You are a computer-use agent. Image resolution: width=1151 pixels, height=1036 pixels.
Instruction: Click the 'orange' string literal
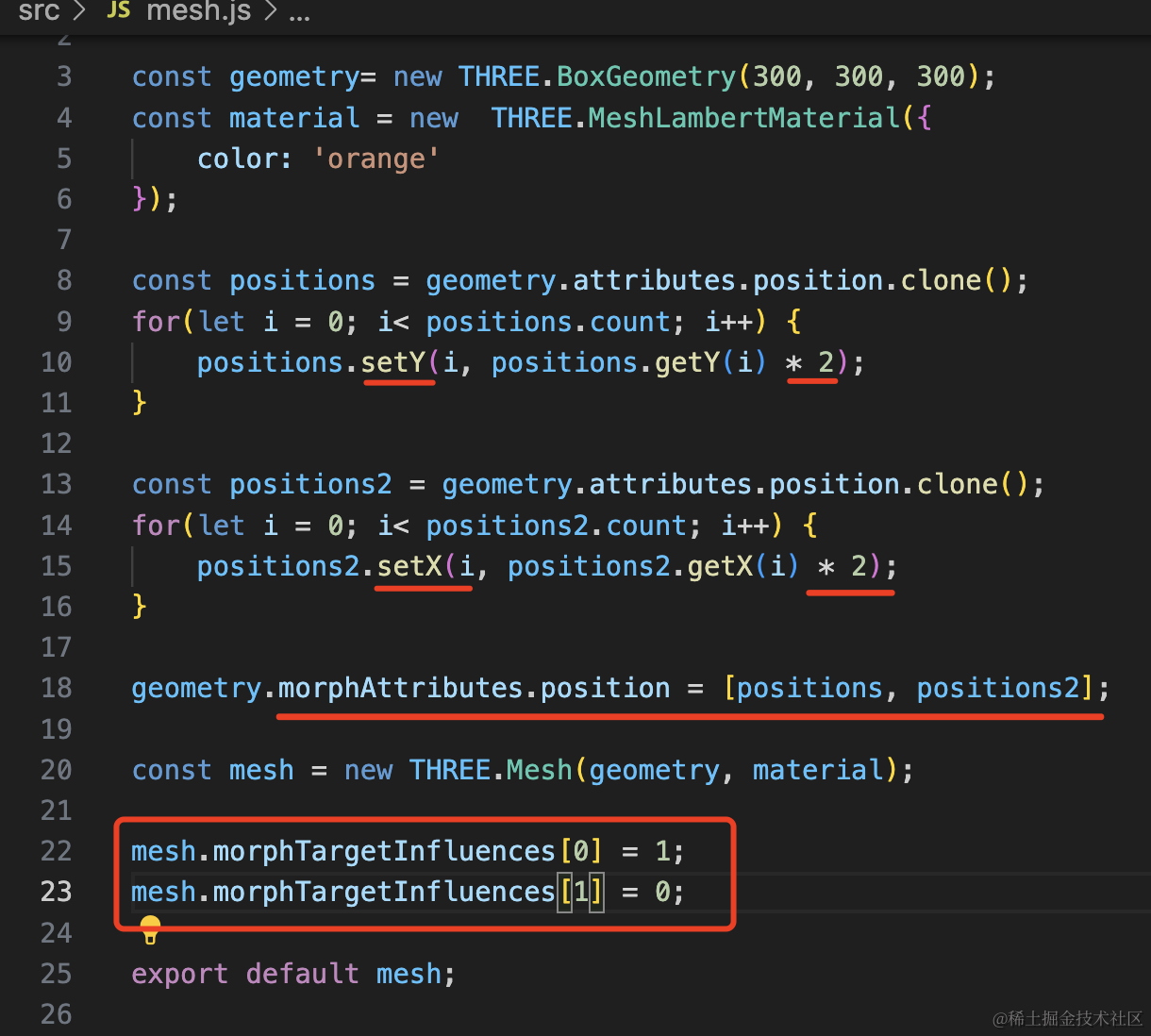pos(376,159)
